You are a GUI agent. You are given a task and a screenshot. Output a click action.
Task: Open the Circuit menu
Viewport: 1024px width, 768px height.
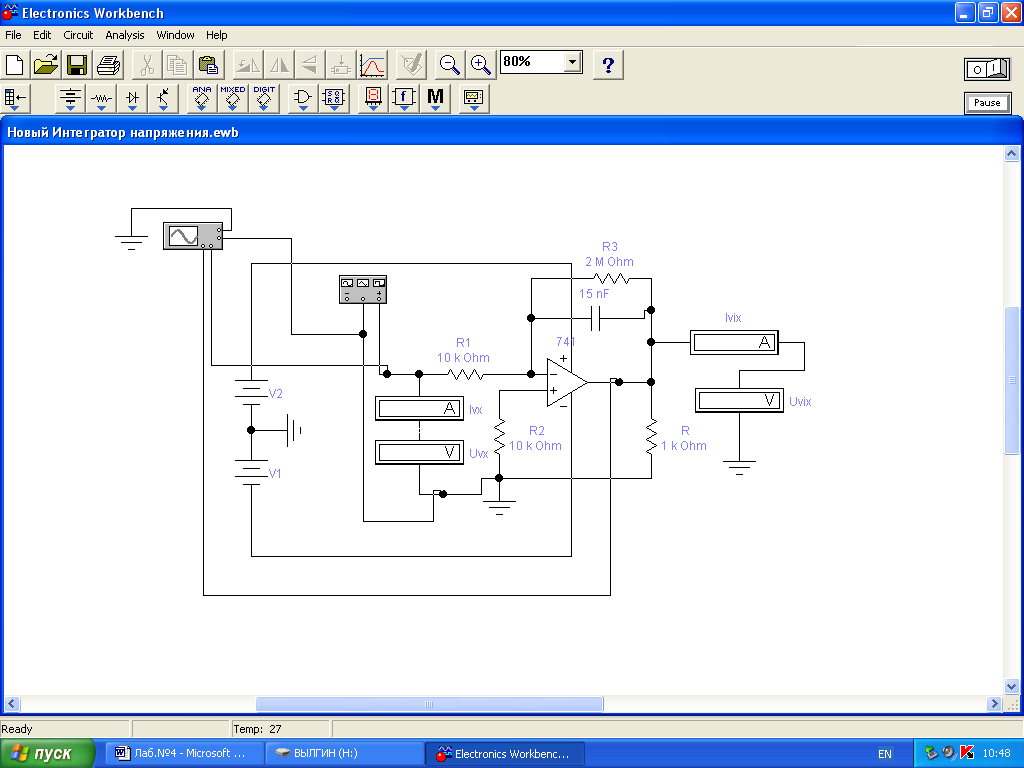point(78,35)
